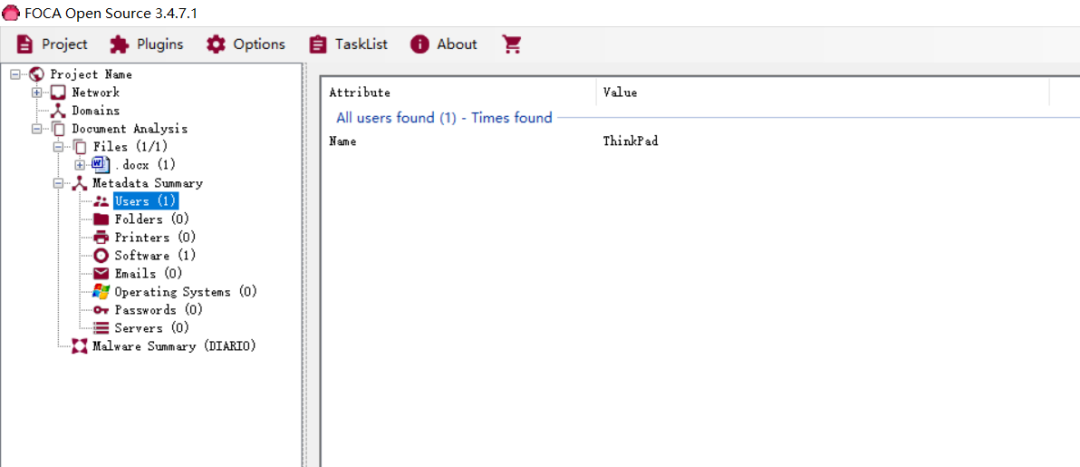
Task: Collapse the Files (1/1) node
Action: pyautogui.click(x=58, y=147)
